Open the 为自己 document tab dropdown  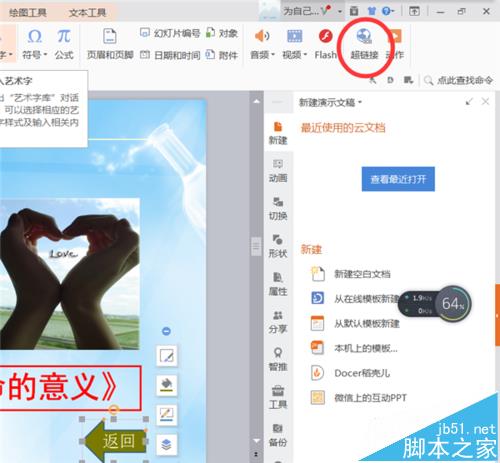340,11
